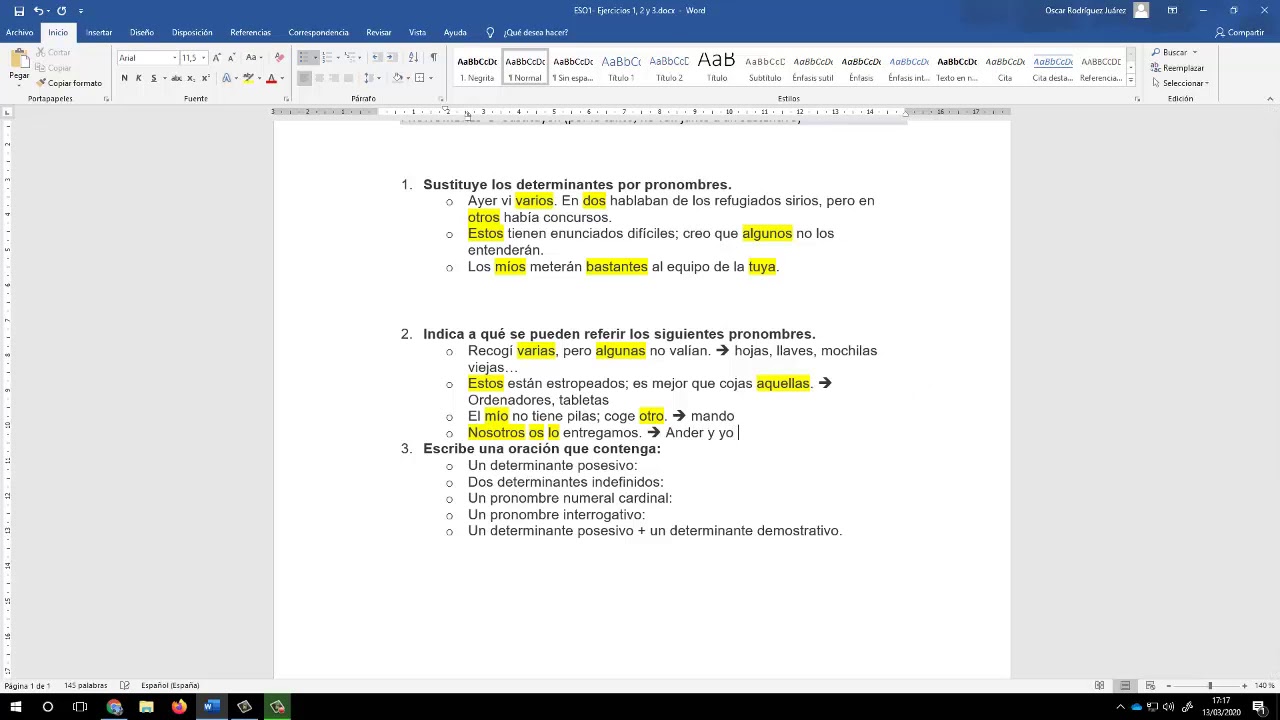Open the Arial font name dropdown

pyautogui.click(x=174, y=58)
